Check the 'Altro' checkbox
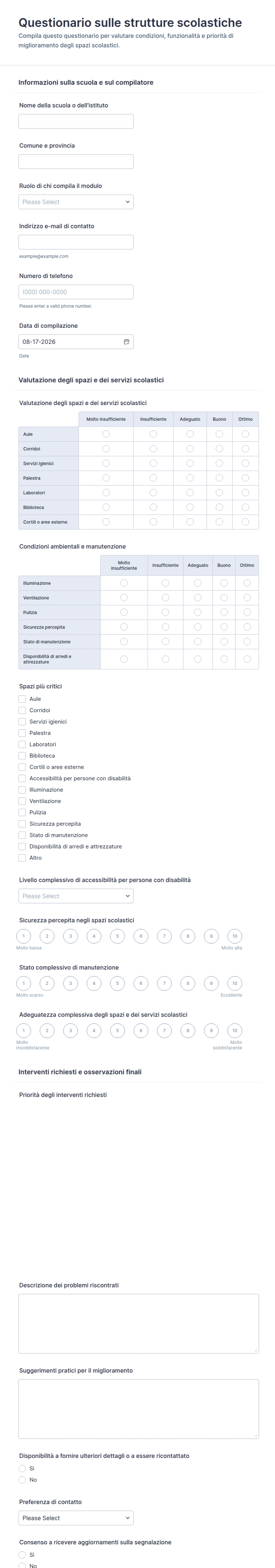The image size is (275, 1568). click(x=22, y=858)
